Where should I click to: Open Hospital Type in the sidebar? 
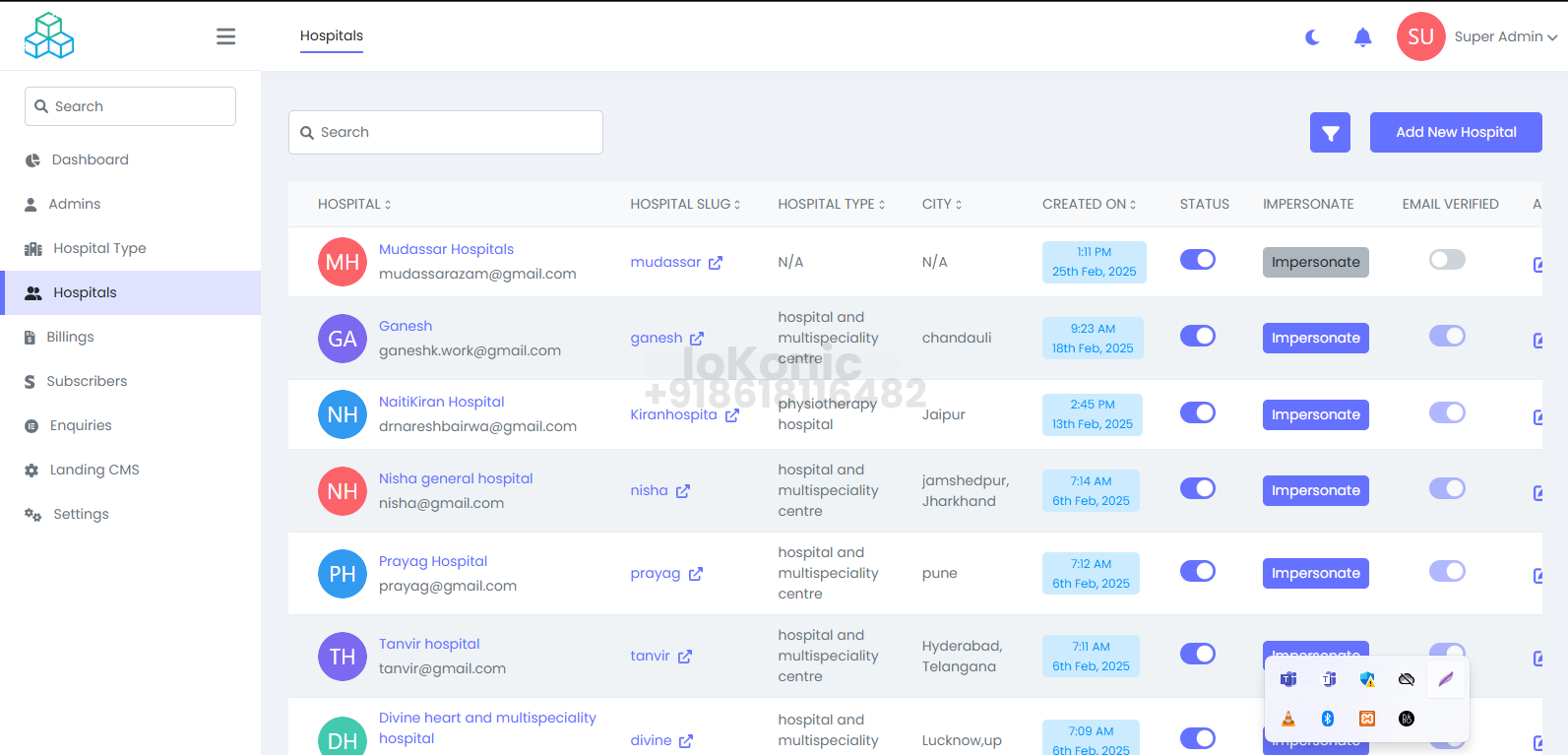click(x=99, y=248)
